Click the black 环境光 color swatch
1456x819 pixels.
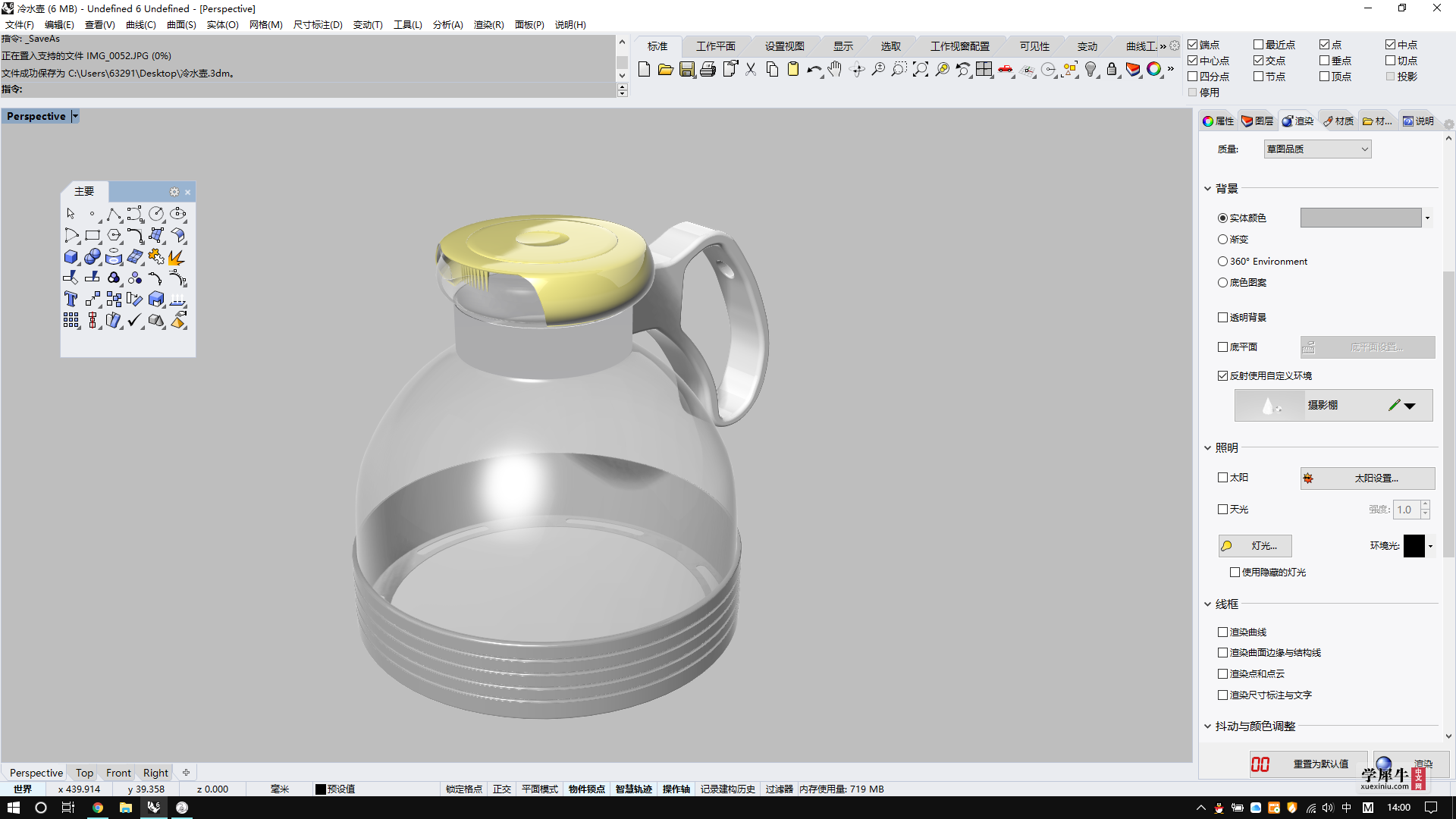click(1414, 546)
